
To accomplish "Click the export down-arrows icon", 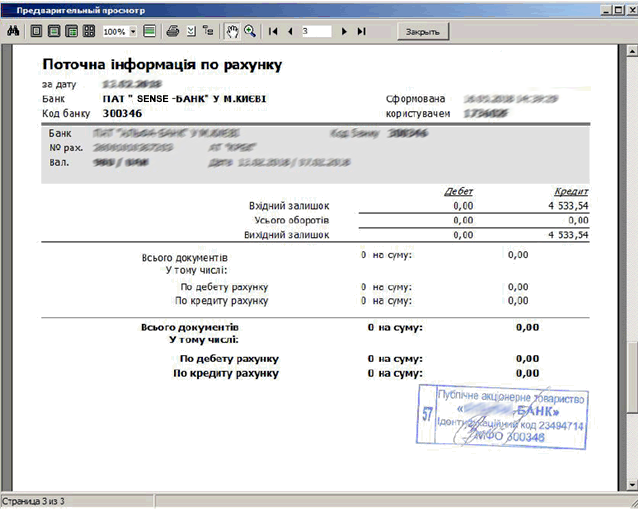I will click(x=191, y=31).
